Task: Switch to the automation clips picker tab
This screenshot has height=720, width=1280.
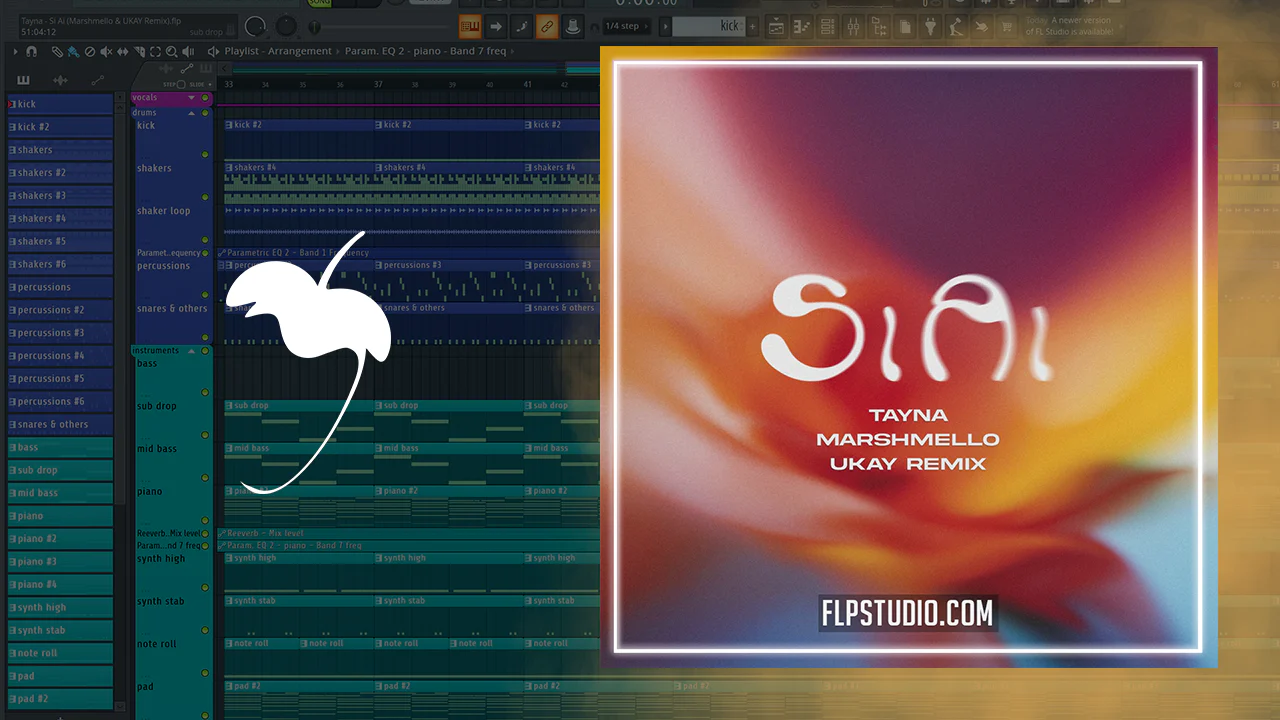Action: [98, 80]
